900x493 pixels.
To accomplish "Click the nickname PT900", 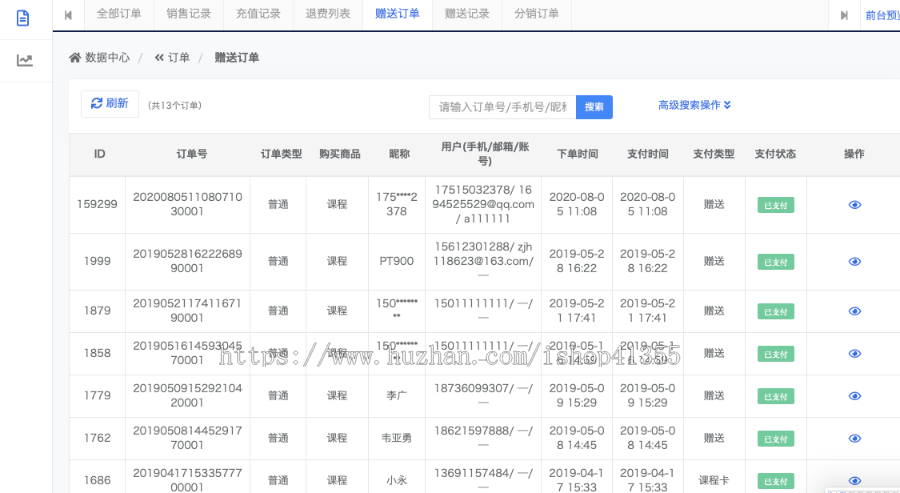I will click(x=397, y=261).
